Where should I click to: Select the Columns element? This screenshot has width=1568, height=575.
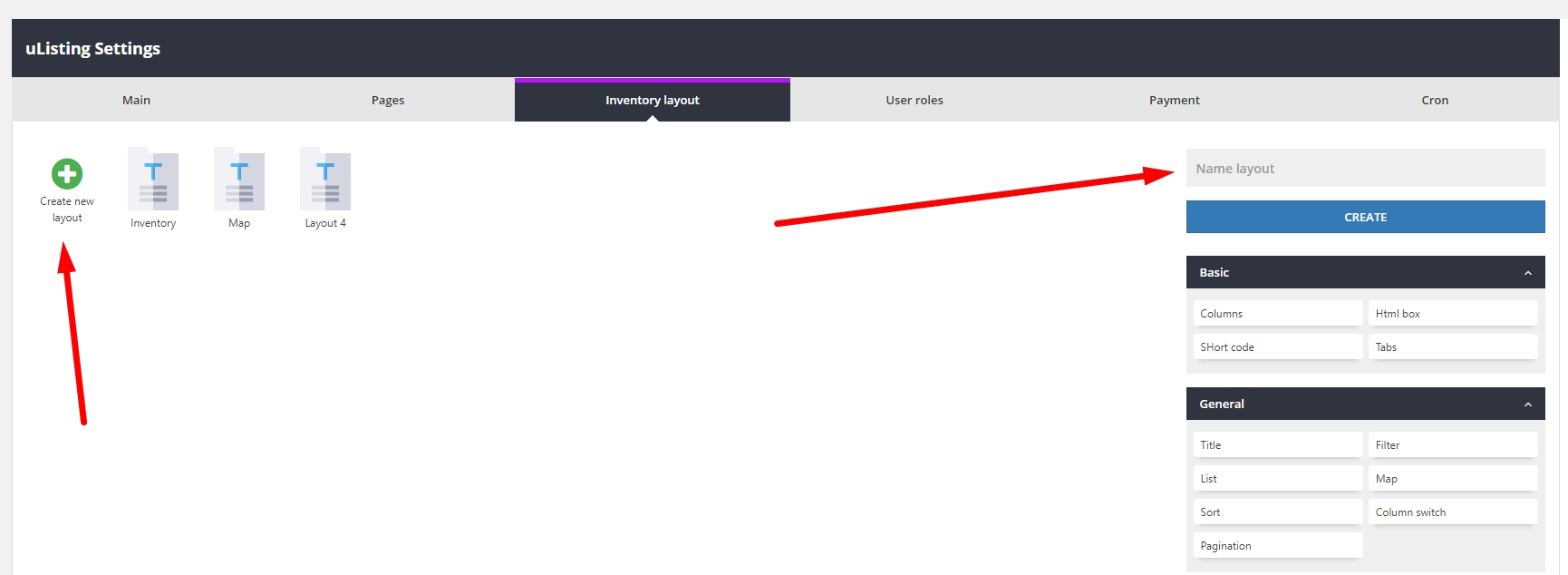tap(1277, 314)
